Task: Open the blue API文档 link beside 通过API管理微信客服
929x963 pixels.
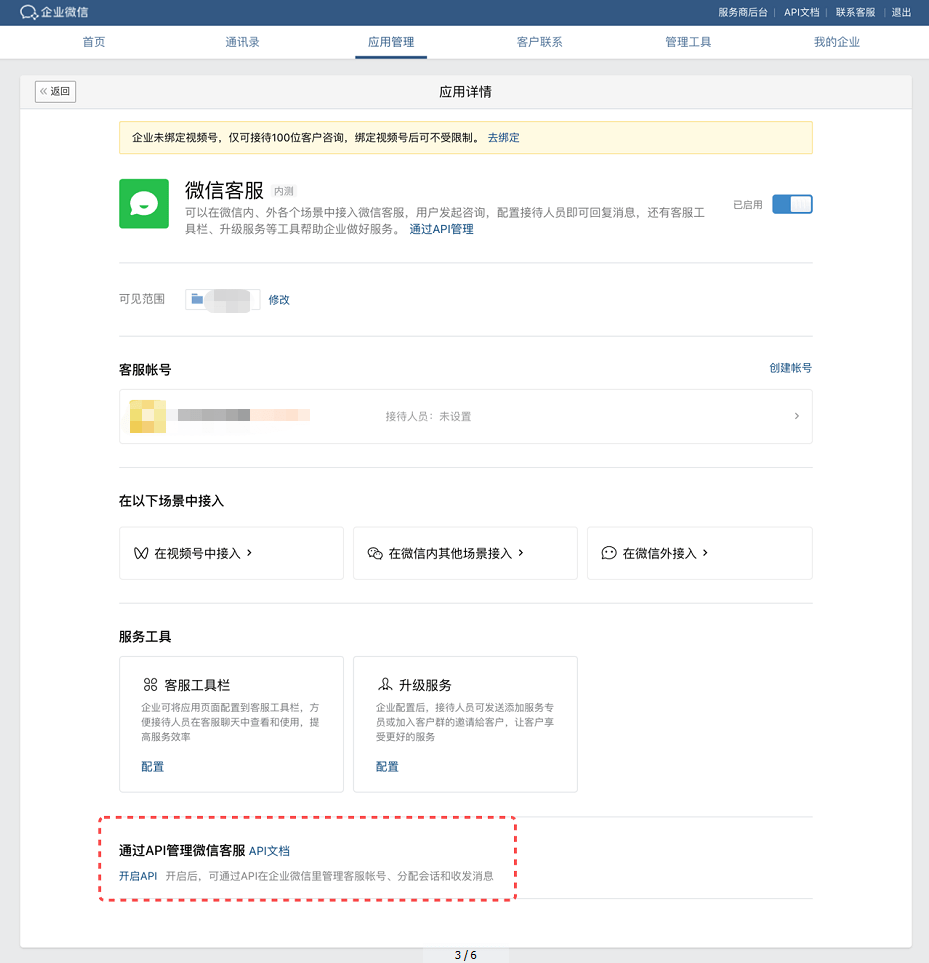Action: pos(269,851)
